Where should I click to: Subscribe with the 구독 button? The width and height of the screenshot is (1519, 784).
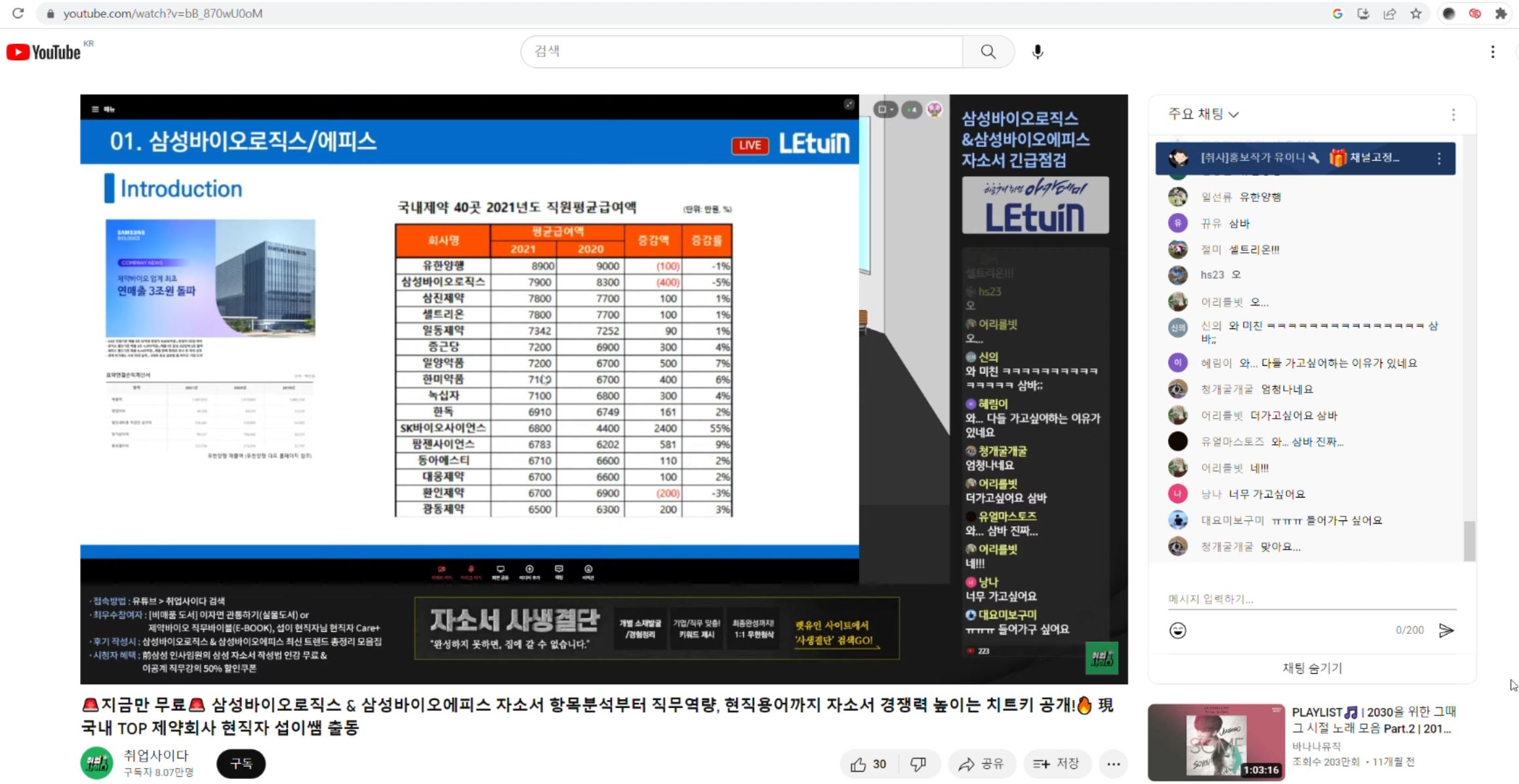click(241, 764)
